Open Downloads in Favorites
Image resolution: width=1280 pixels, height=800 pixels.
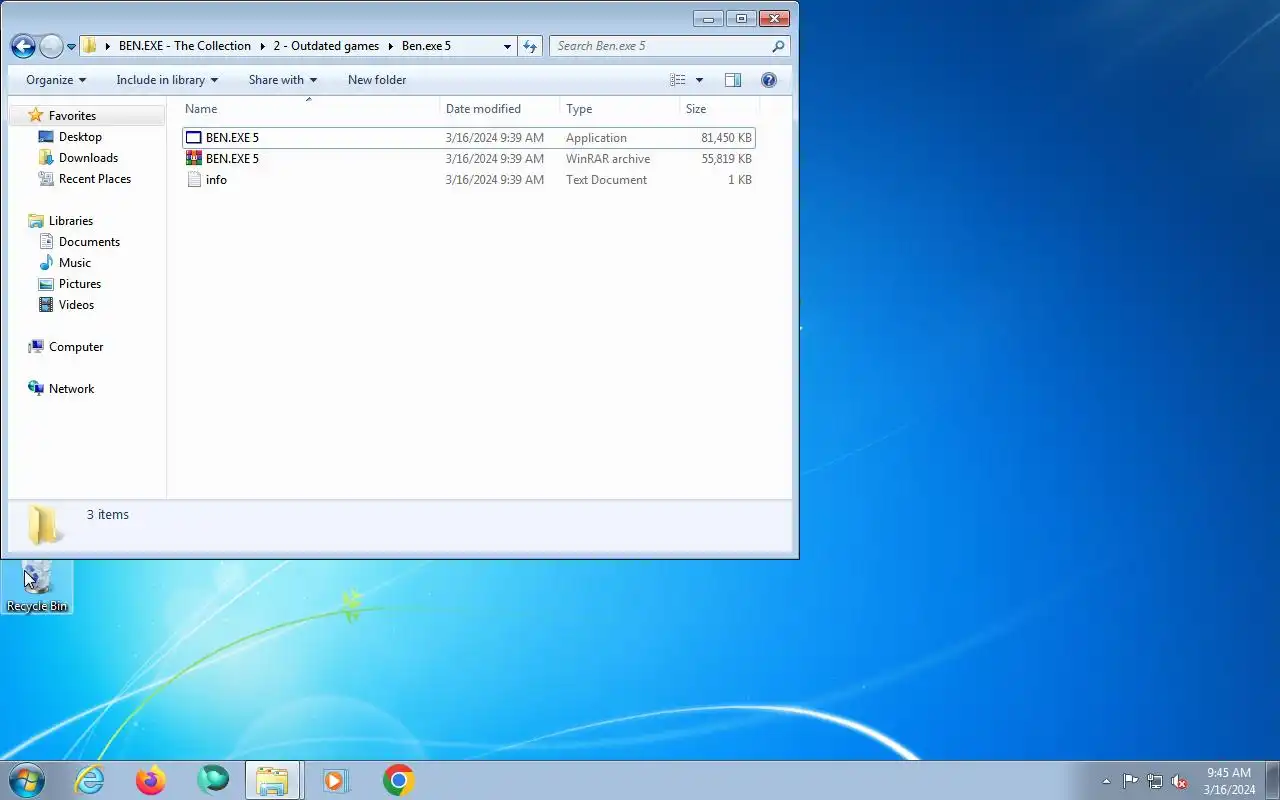click(88, 158)
